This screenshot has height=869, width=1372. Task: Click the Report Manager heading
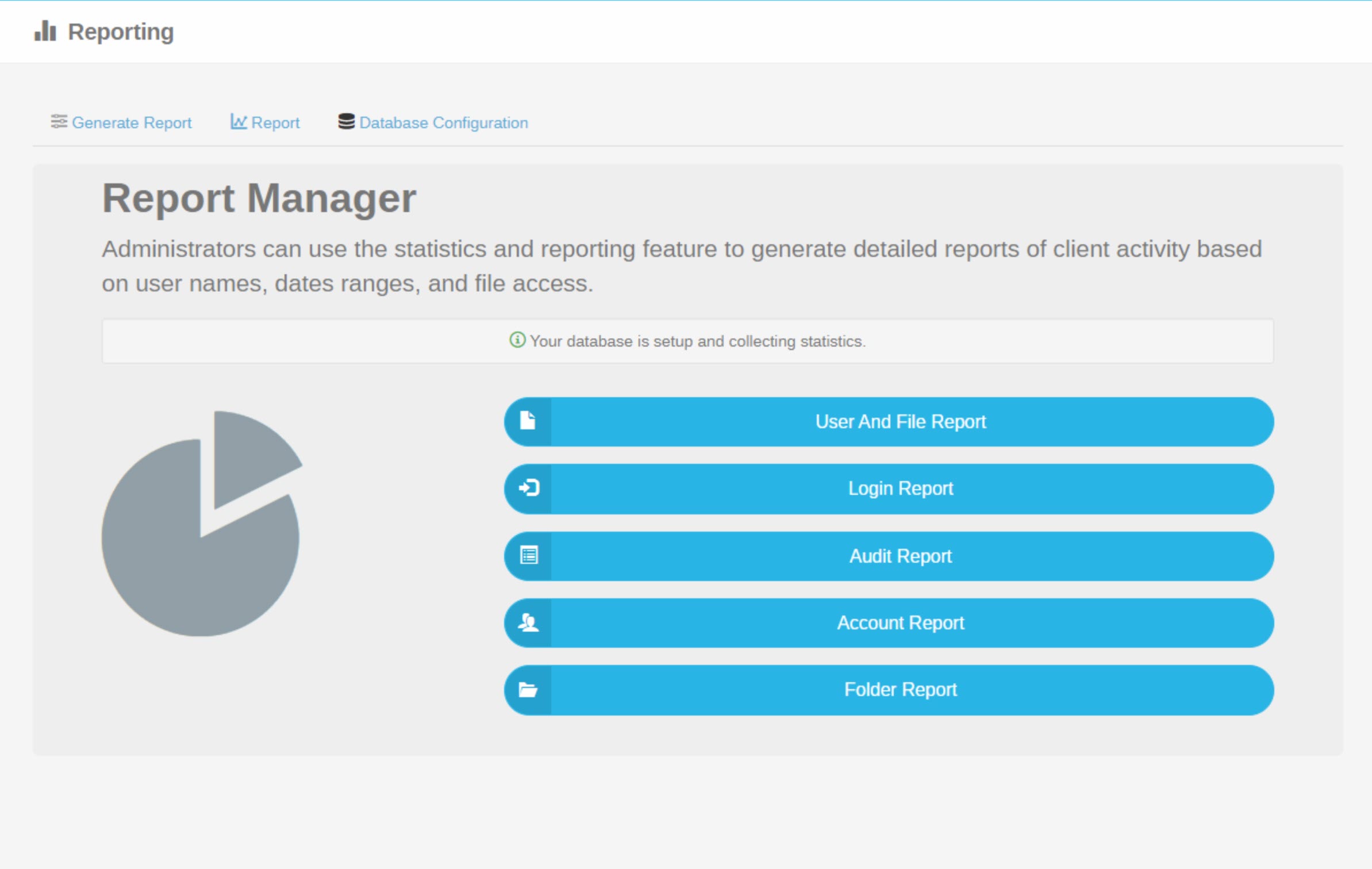click(259, 198)
